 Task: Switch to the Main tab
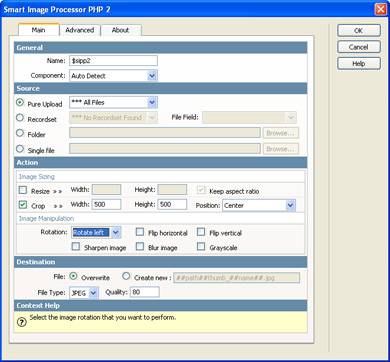[x=39, y=30]
